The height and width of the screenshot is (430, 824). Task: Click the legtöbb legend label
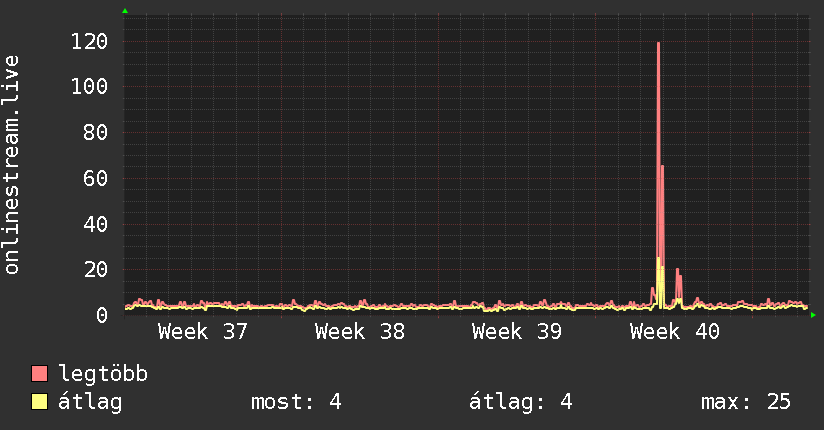tap(103, 374)
